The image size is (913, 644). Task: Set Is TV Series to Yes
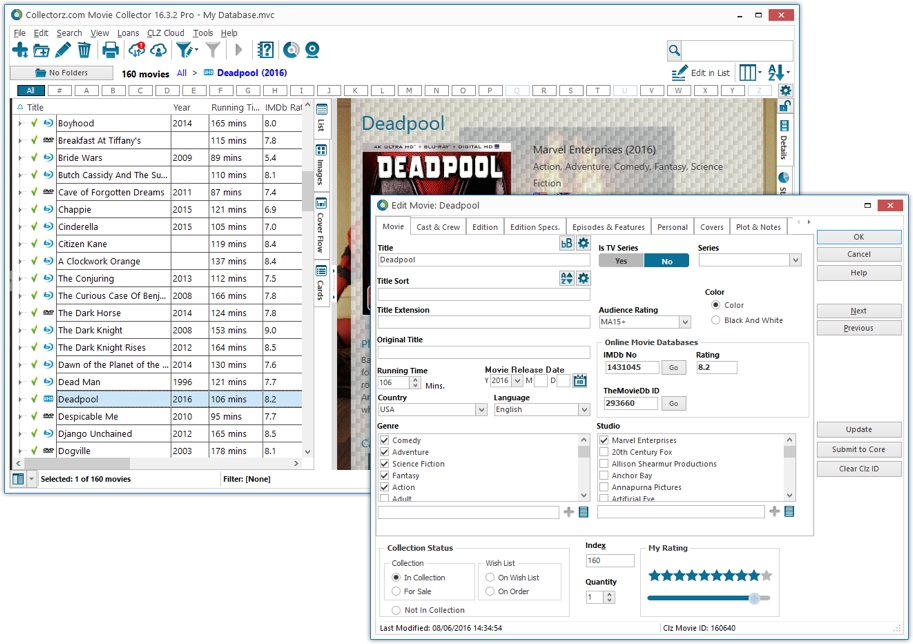pos(621,261)
